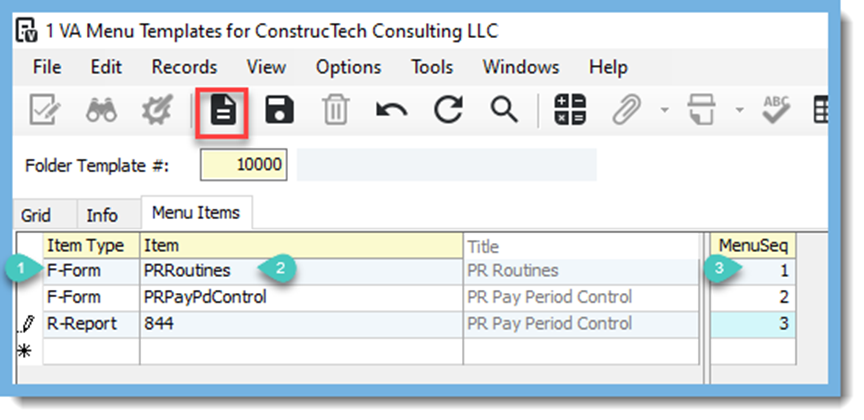Open the Records menu
Viewport: 864px width, 420px height.
click(x=184, y=67)
